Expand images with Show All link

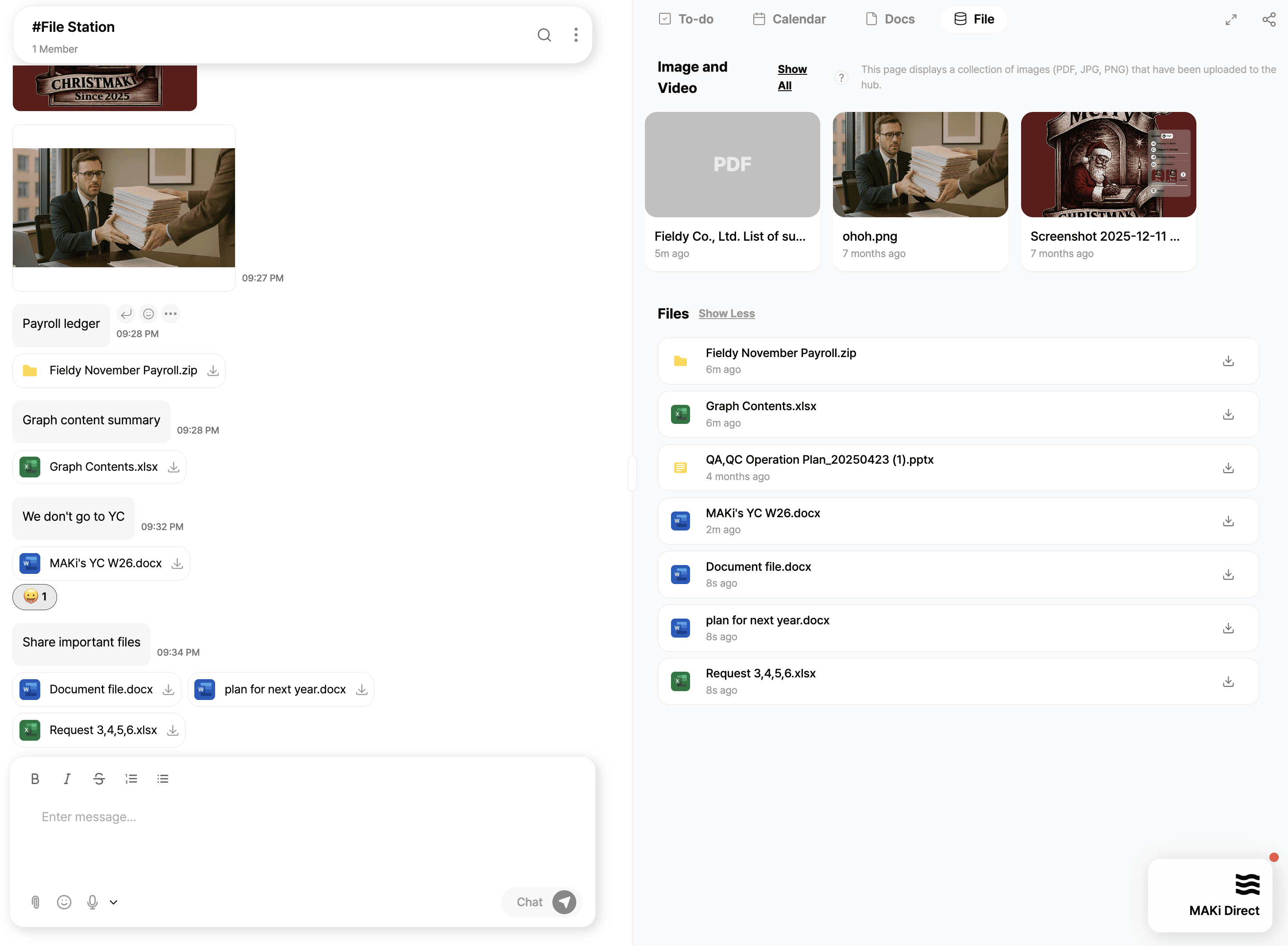791,77
